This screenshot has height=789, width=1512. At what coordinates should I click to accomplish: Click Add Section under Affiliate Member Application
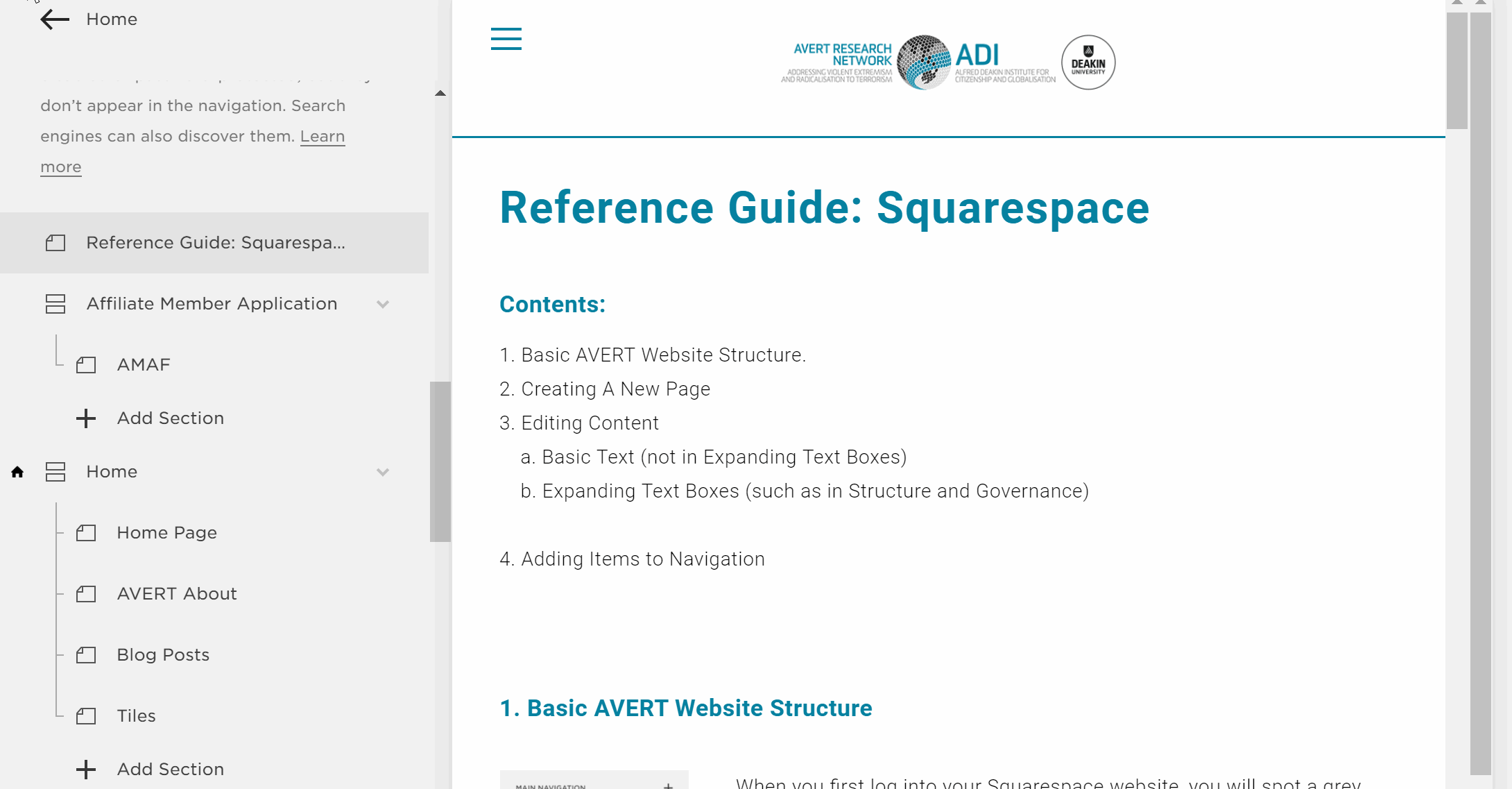171,418
